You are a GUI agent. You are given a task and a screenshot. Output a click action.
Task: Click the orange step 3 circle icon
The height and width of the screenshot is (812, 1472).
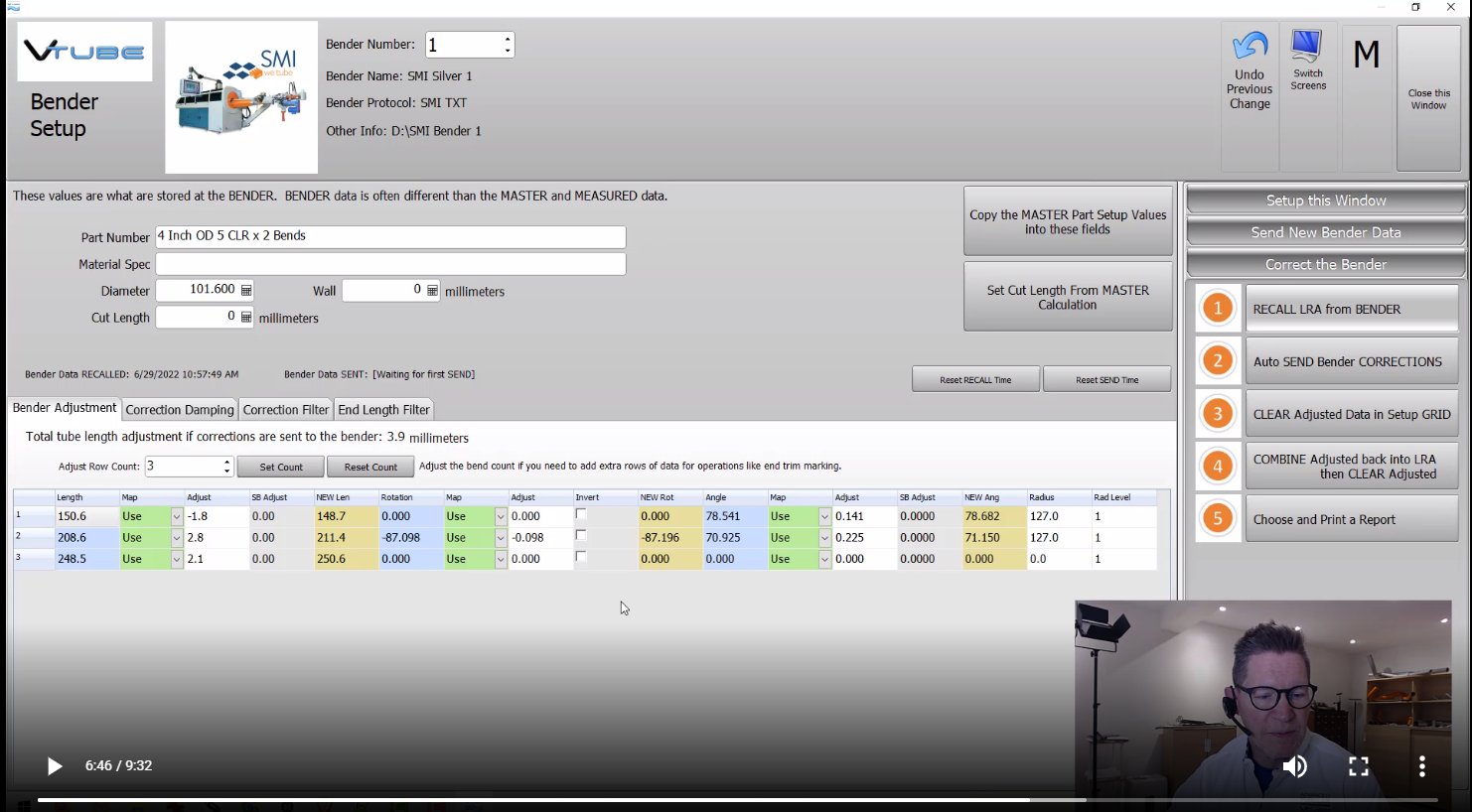[x=1218, y=414]
